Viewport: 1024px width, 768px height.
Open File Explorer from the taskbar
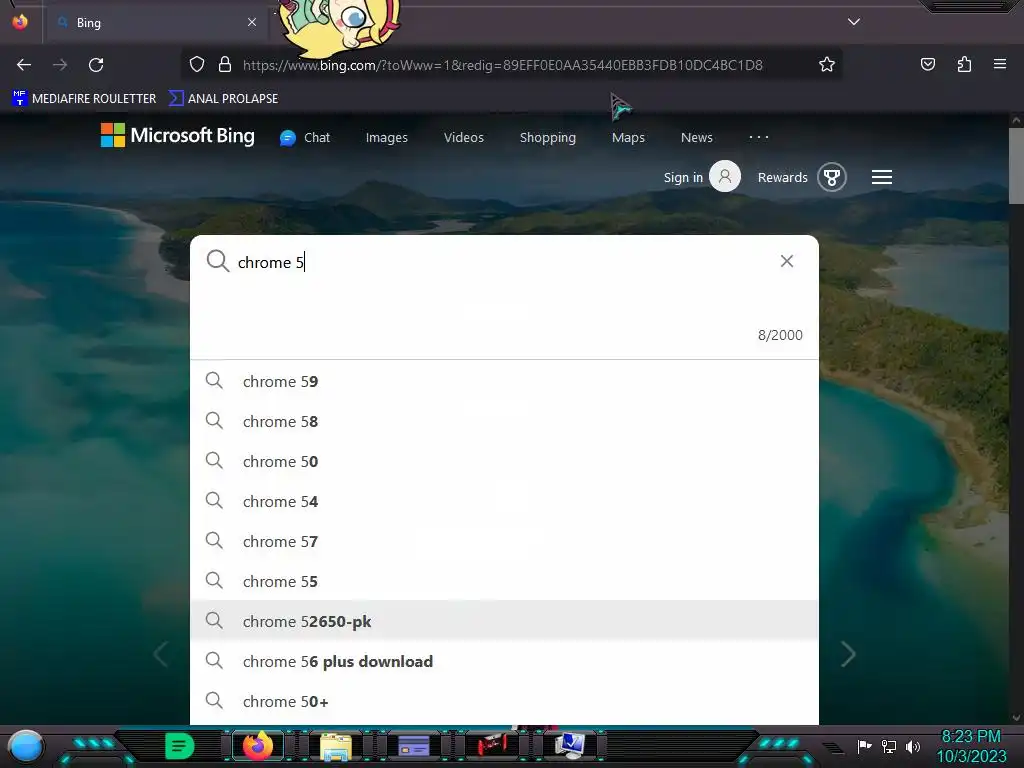336,746
